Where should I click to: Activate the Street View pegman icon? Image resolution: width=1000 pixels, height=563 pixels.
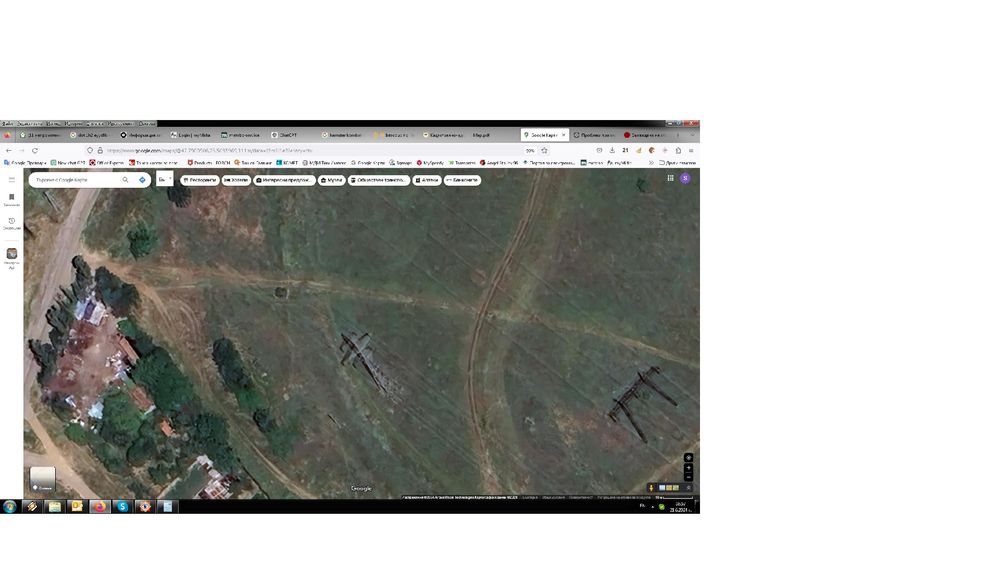[651, 488]
